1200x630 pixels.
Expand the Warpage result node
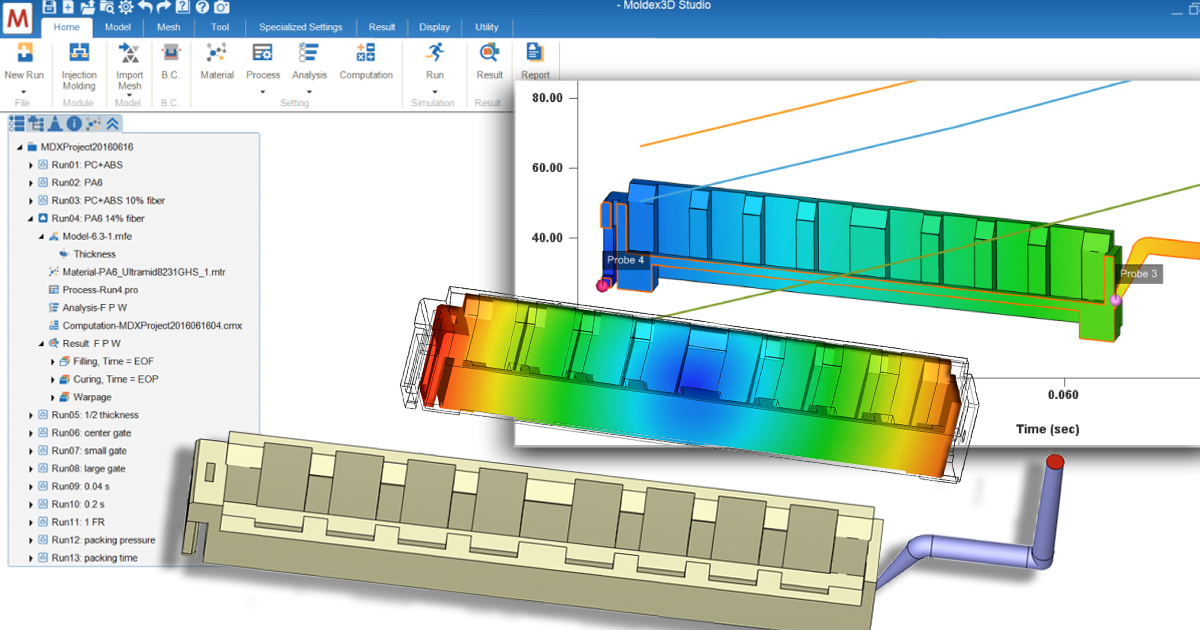point(53,397)
